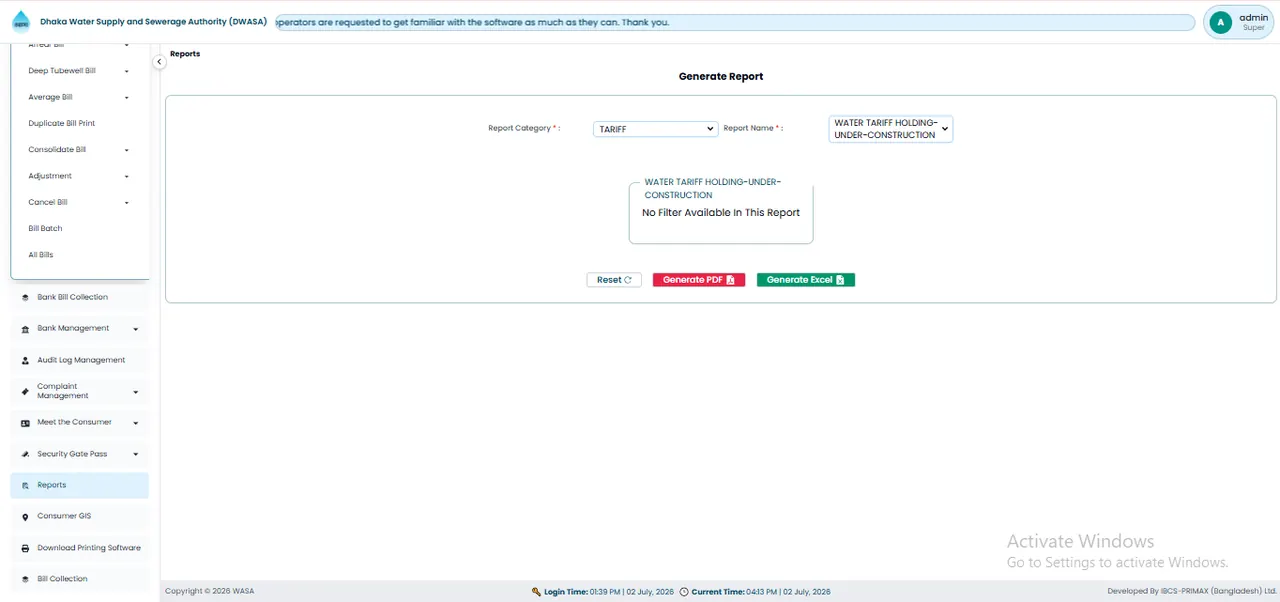Click the Consumer GIS location pin icon

(25, 517)
